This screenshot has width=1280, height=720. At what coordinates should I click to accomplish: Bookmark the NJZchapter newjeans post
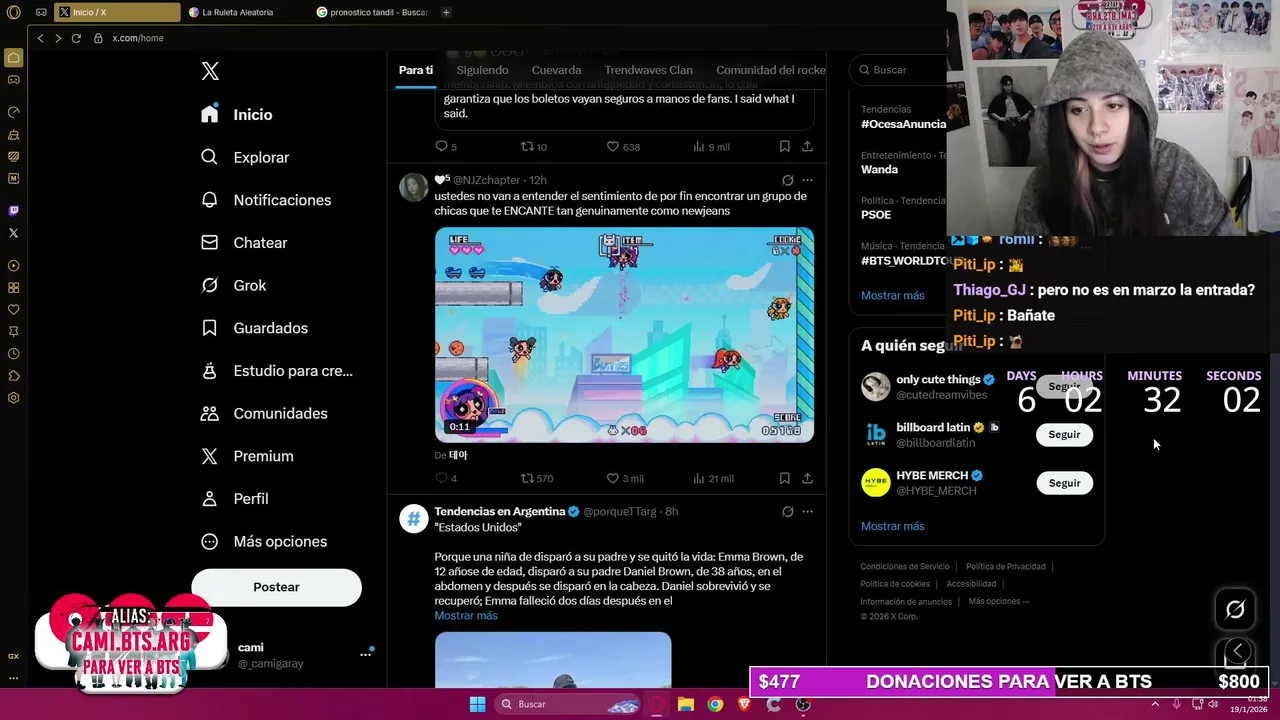[785, 478]
